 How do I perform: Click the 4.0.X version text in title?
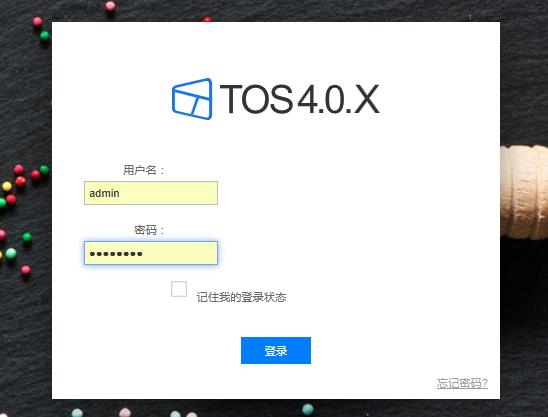pos(338,99)
